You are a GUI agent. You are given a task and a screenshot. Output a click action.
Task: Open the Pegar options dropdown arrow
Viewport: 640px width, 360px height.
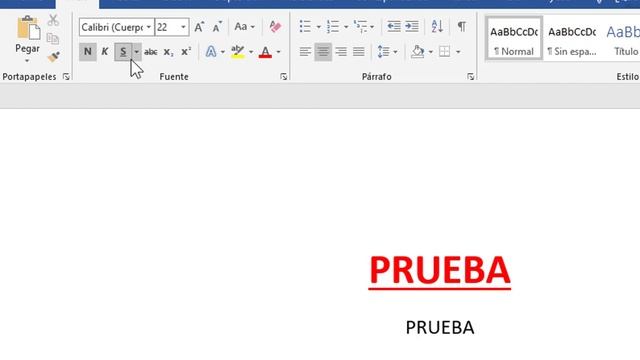tap(27, 61)
